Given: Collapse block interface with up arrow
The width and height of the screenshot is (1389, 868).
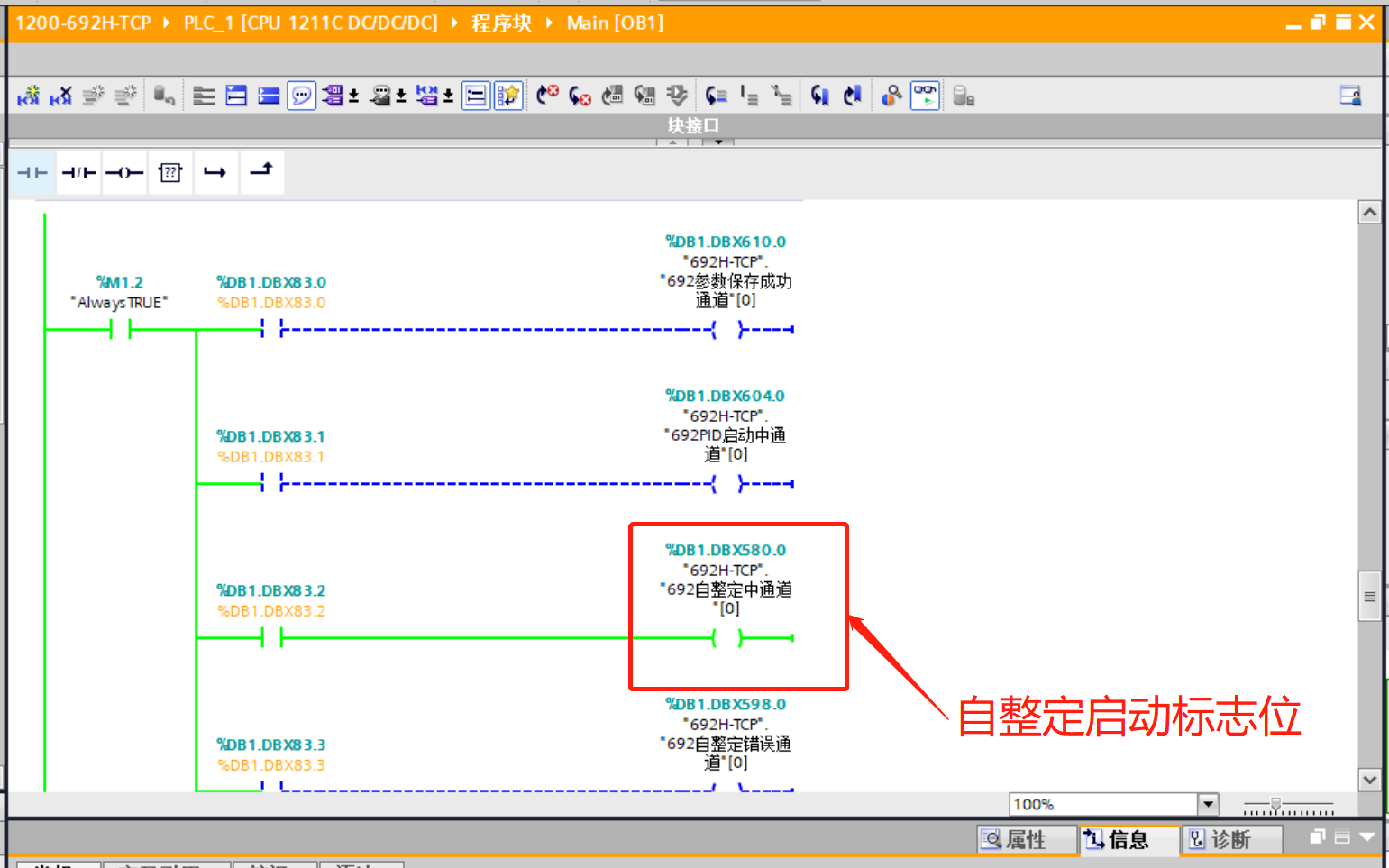Looking at the screenshot, I should 672,142.
